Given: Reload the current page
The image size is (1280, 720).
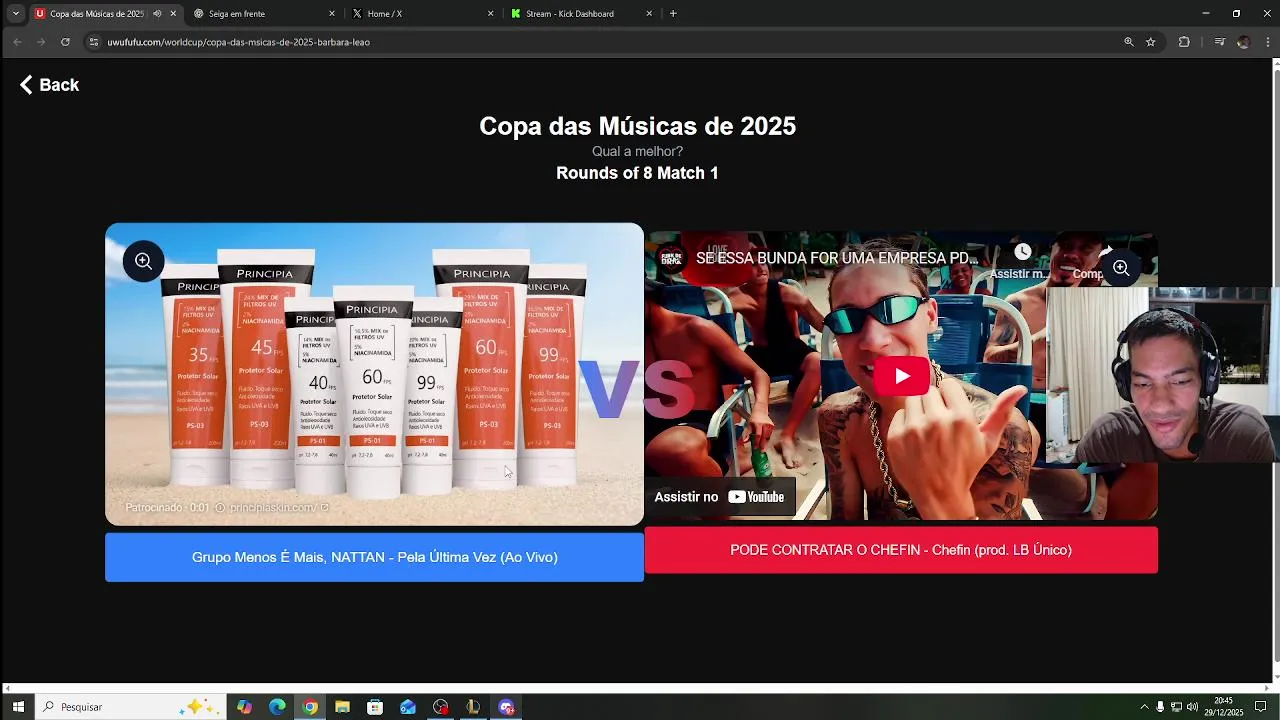Looking at the screenshot, I should click(x=65, y=42).
